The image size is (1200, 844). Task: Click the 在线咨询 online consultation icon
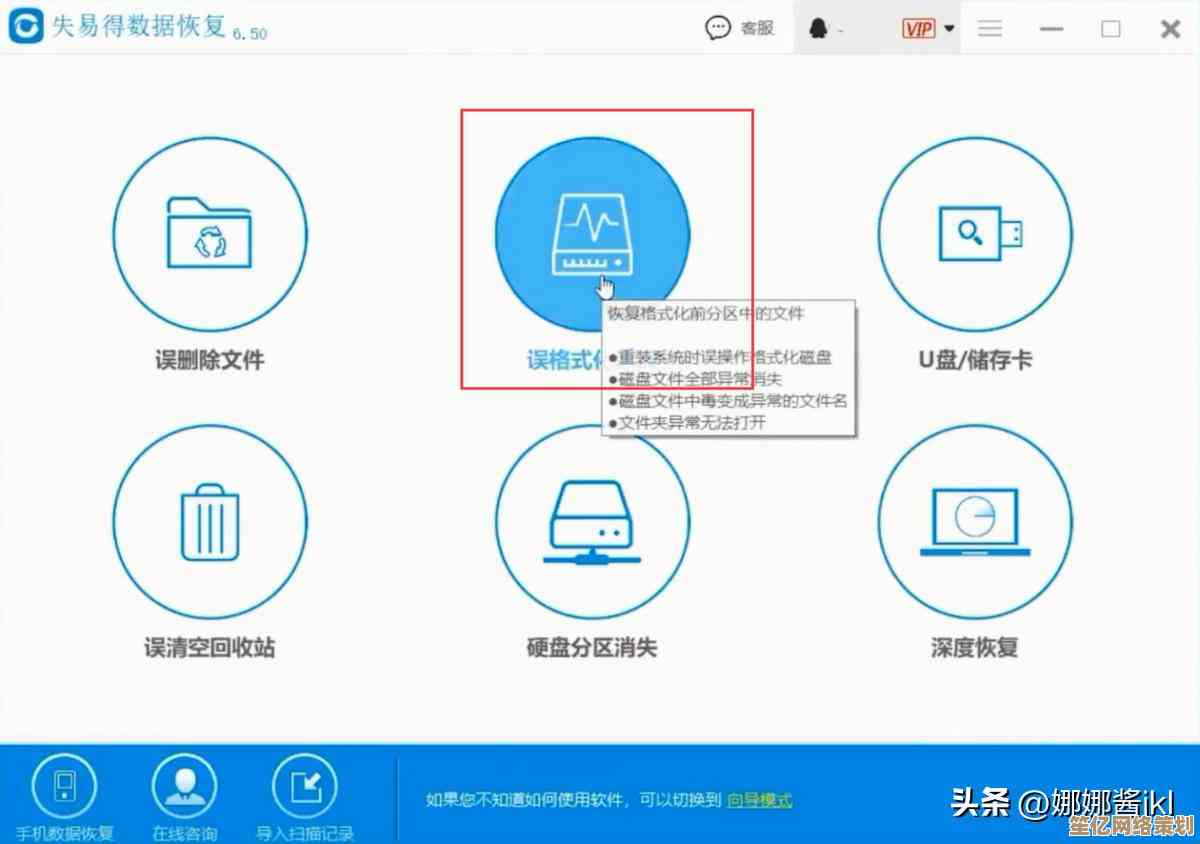coord(184,787)
